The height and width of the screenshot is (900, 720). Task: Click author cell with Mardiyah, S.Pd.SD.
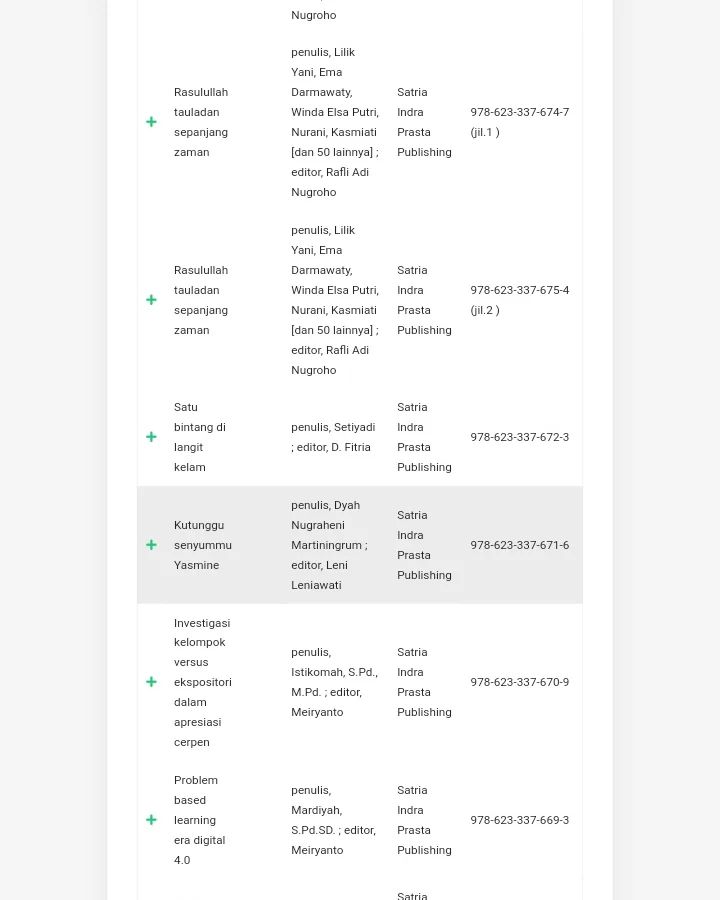click(333, 820)
